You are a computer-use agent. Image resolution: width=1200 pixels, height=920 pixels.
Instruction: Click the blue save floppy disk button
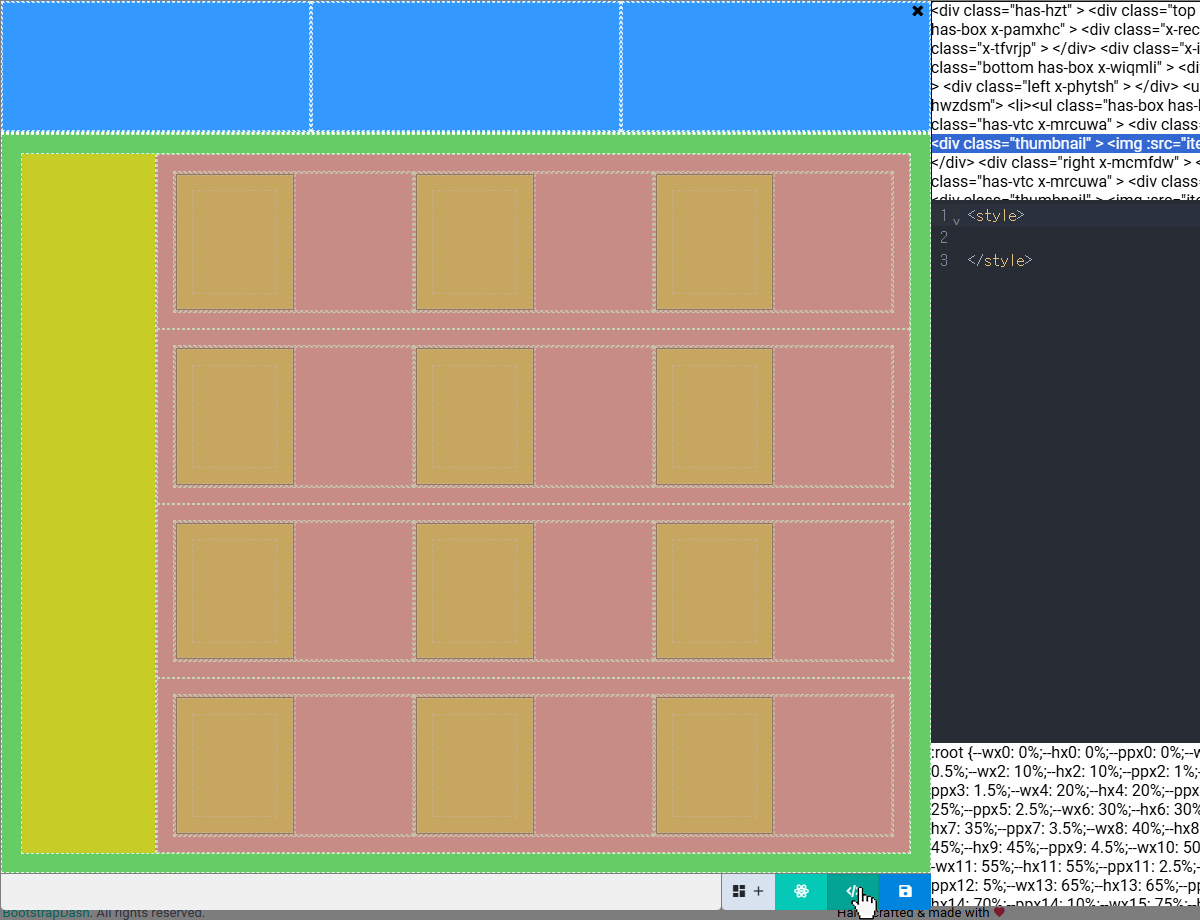pyautogui.click(x=905, y=891)
